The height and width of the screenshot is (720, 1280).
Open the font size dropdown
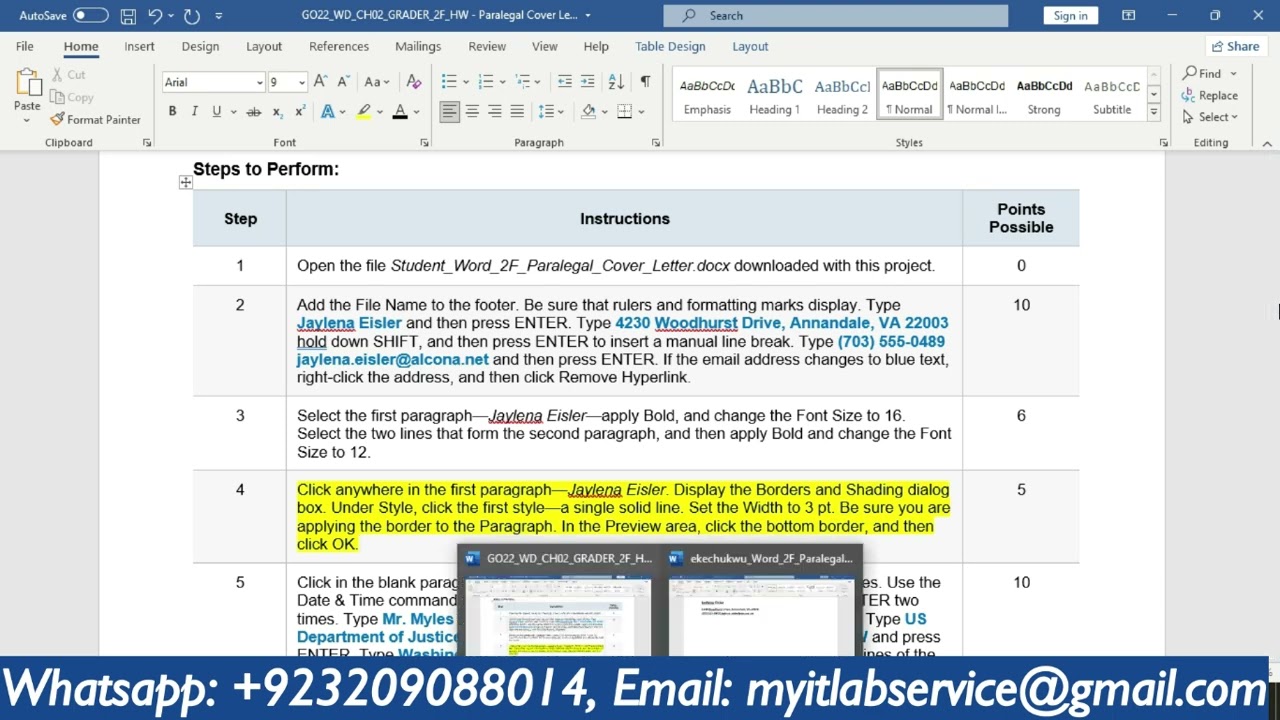(x=301, y=82)
